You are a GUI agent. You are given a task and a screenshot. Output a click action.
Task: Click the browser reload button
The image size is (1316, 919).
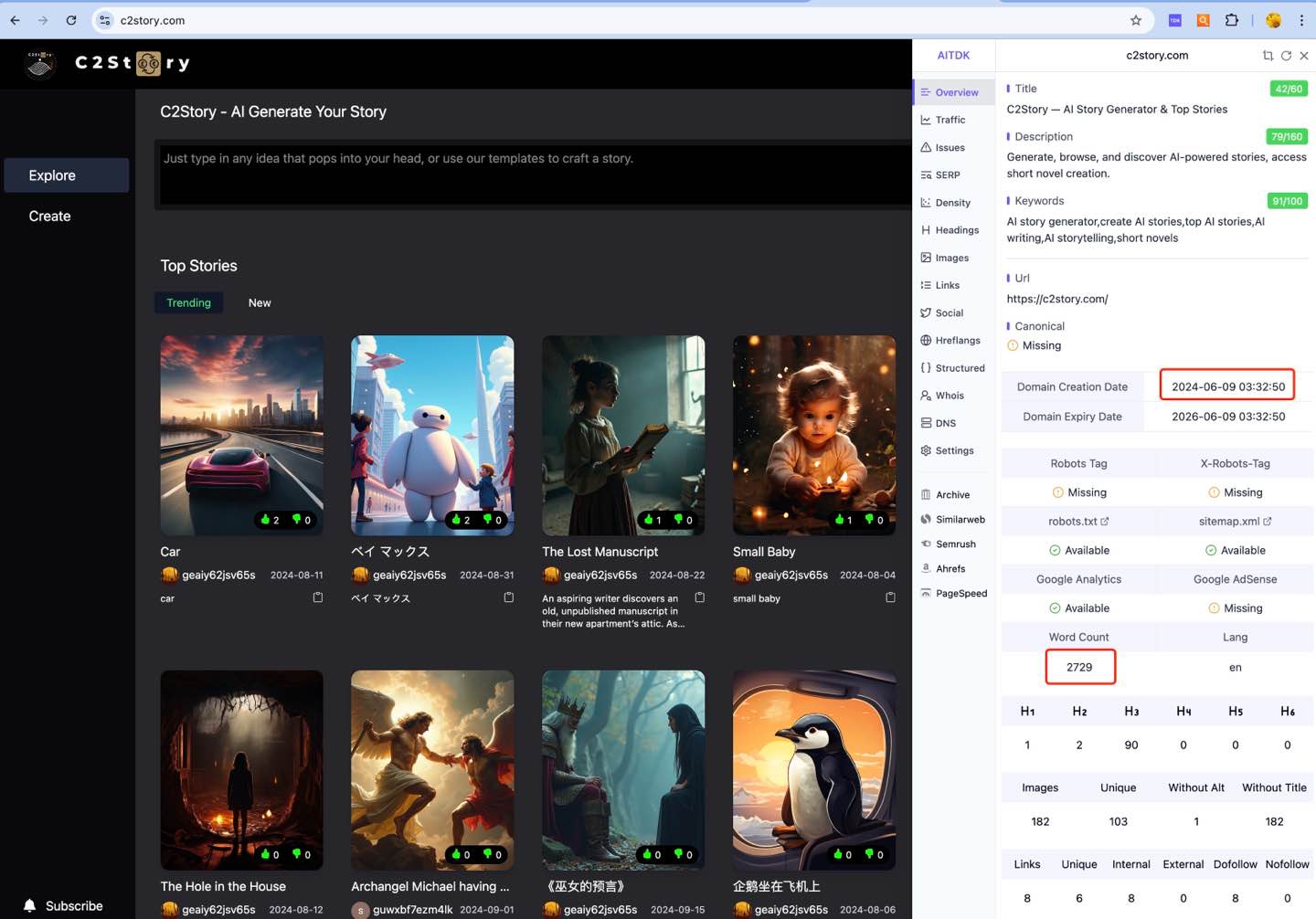[71, 20]
